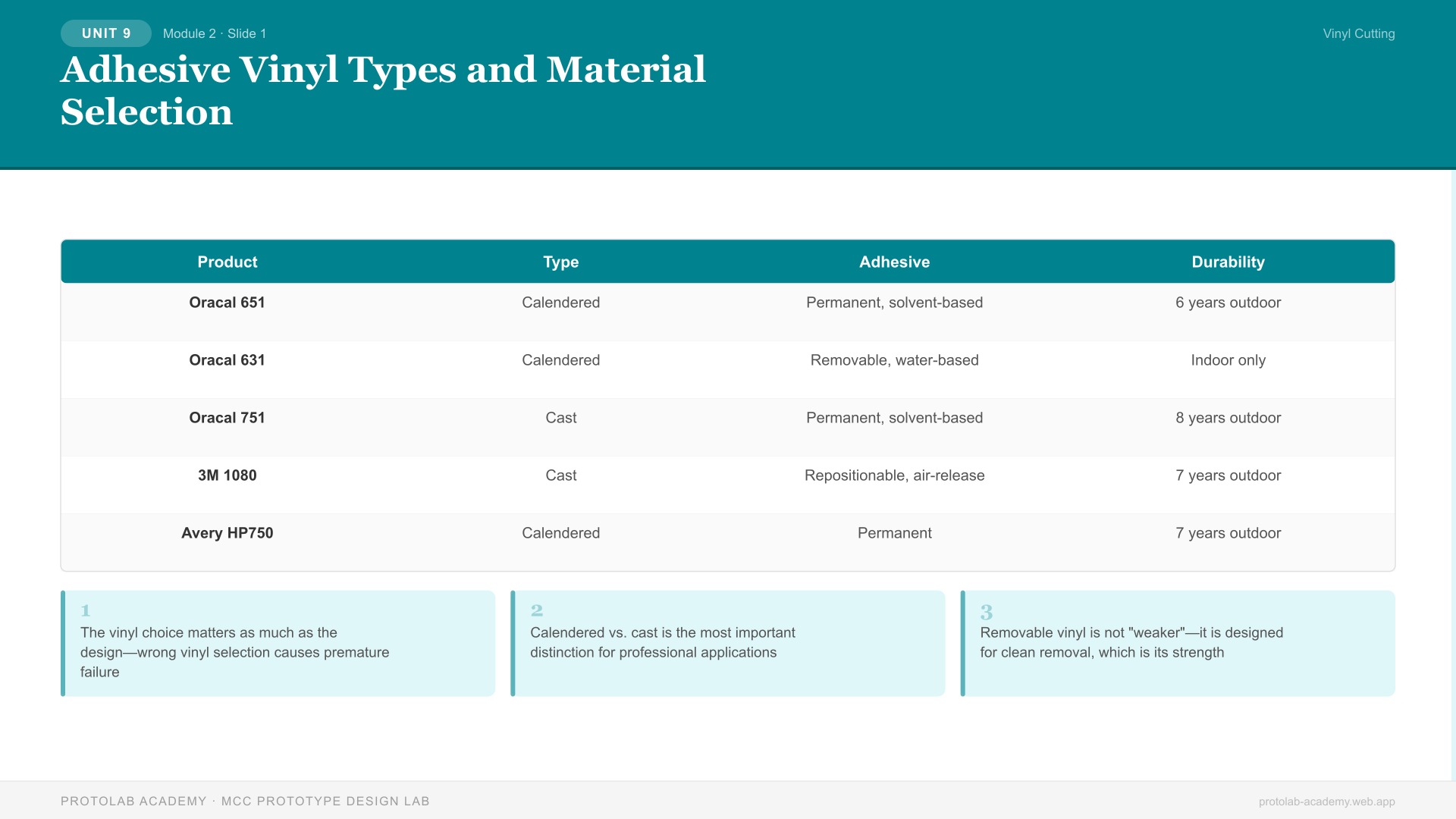Click the Vinyl Cutting label
The height and width of the screenshot is (819, 1456).
tap(1358, 33)
